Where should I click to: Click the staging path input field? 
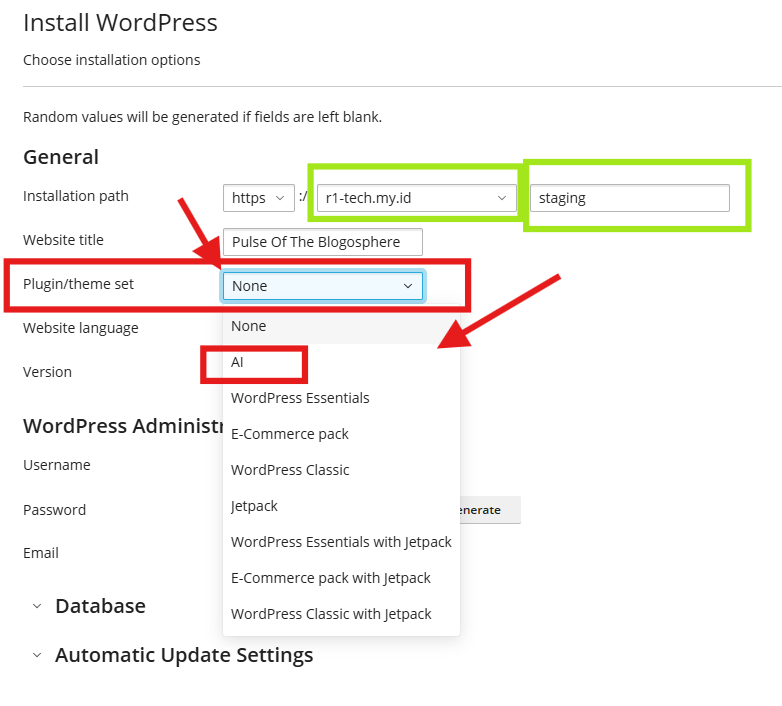(x=629, y=198)
